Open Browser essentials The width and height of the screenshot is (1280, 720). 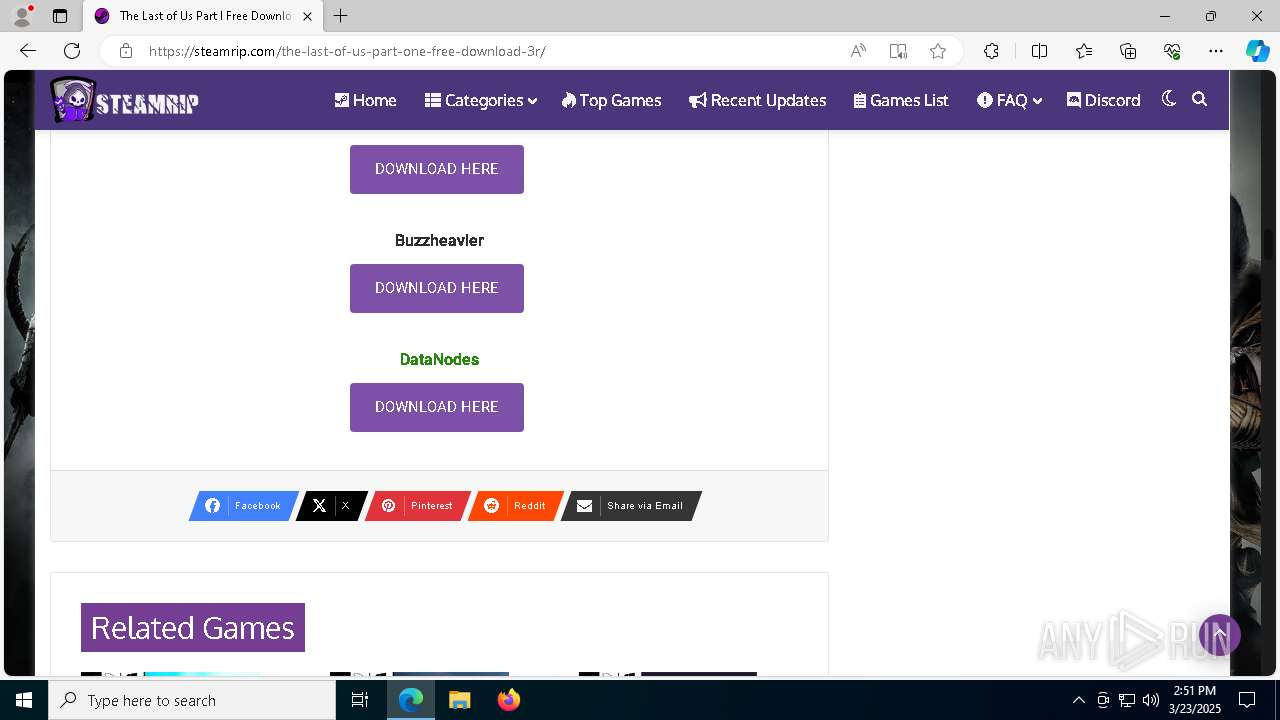pos(1172,51)
